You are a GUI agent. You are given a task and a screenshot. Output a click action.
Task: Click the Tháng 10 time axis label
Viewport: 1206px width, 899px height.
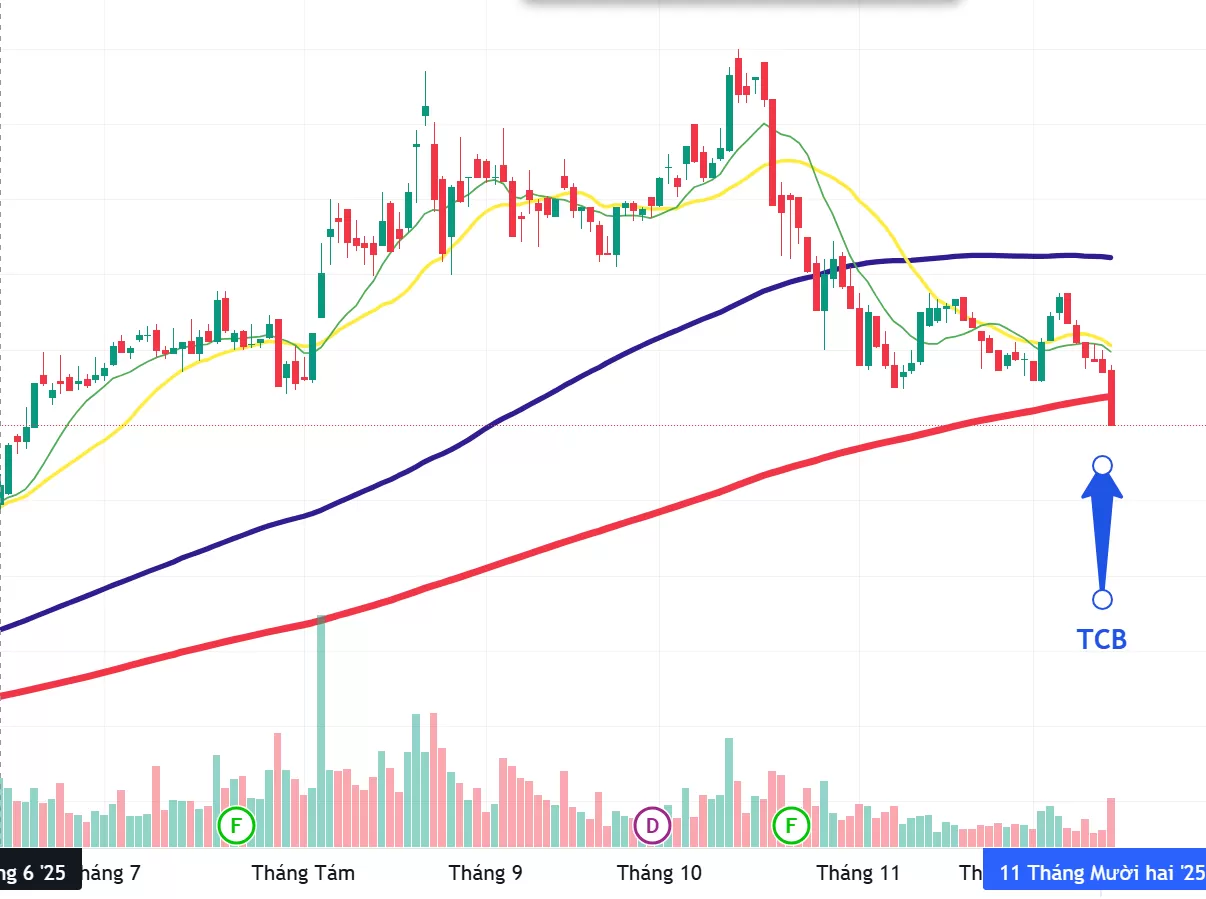(659, 873)
